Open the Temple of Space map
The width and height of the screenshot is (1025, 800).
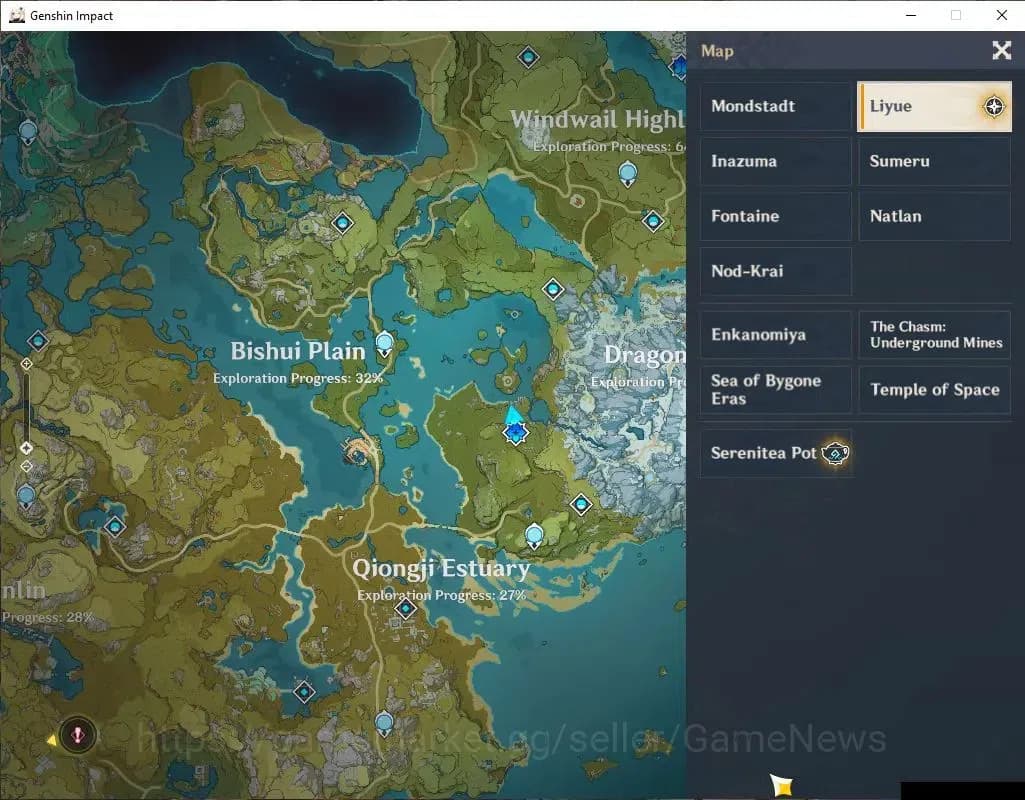[x=934, y=390]
